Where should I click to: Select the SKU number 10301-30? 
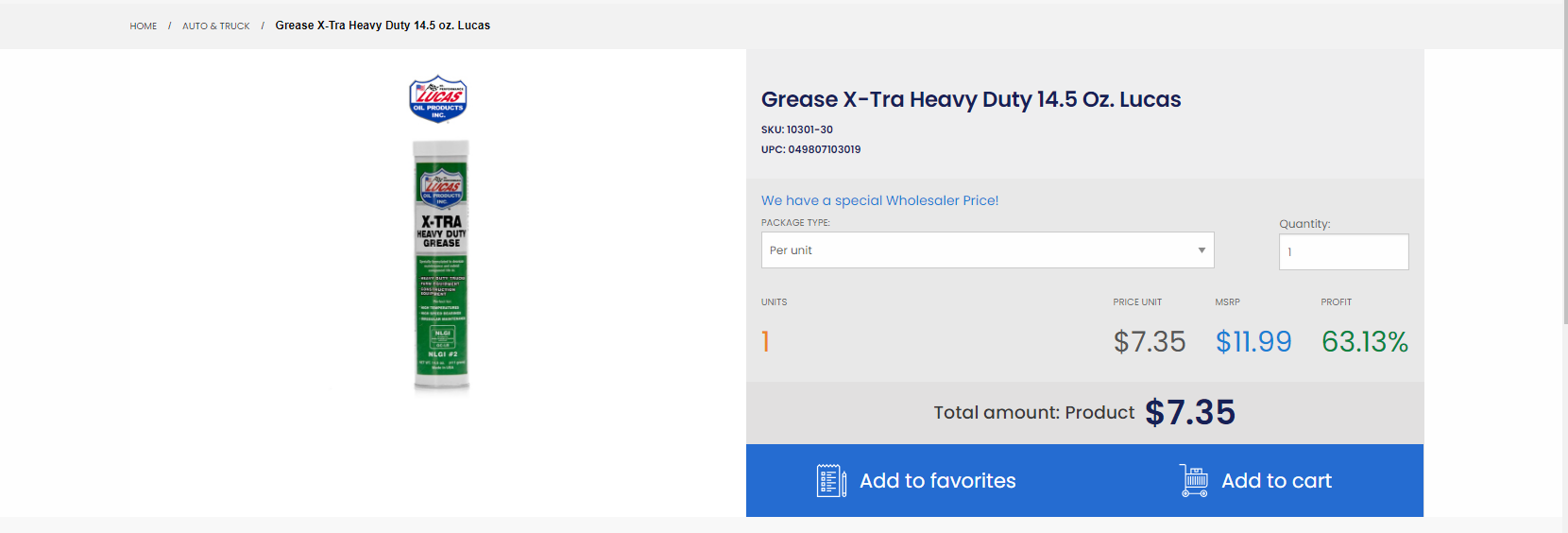pyautogui.click(x=810, y=129)
